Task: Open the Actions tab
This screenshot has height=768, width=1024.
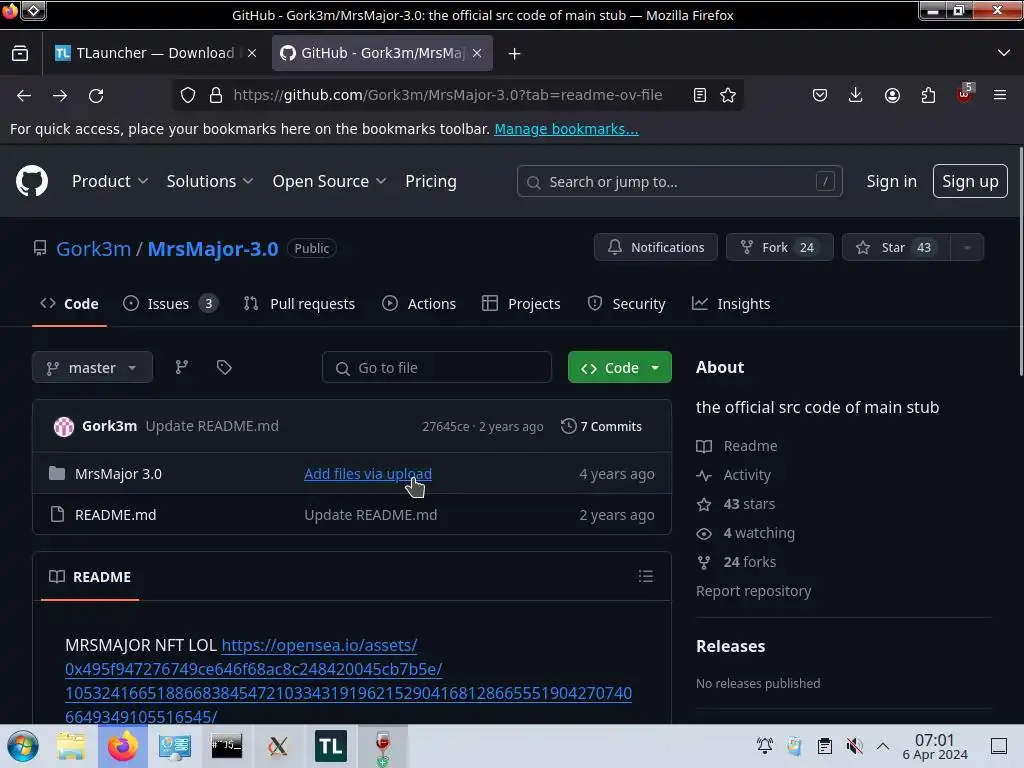Action: [419, 304]
